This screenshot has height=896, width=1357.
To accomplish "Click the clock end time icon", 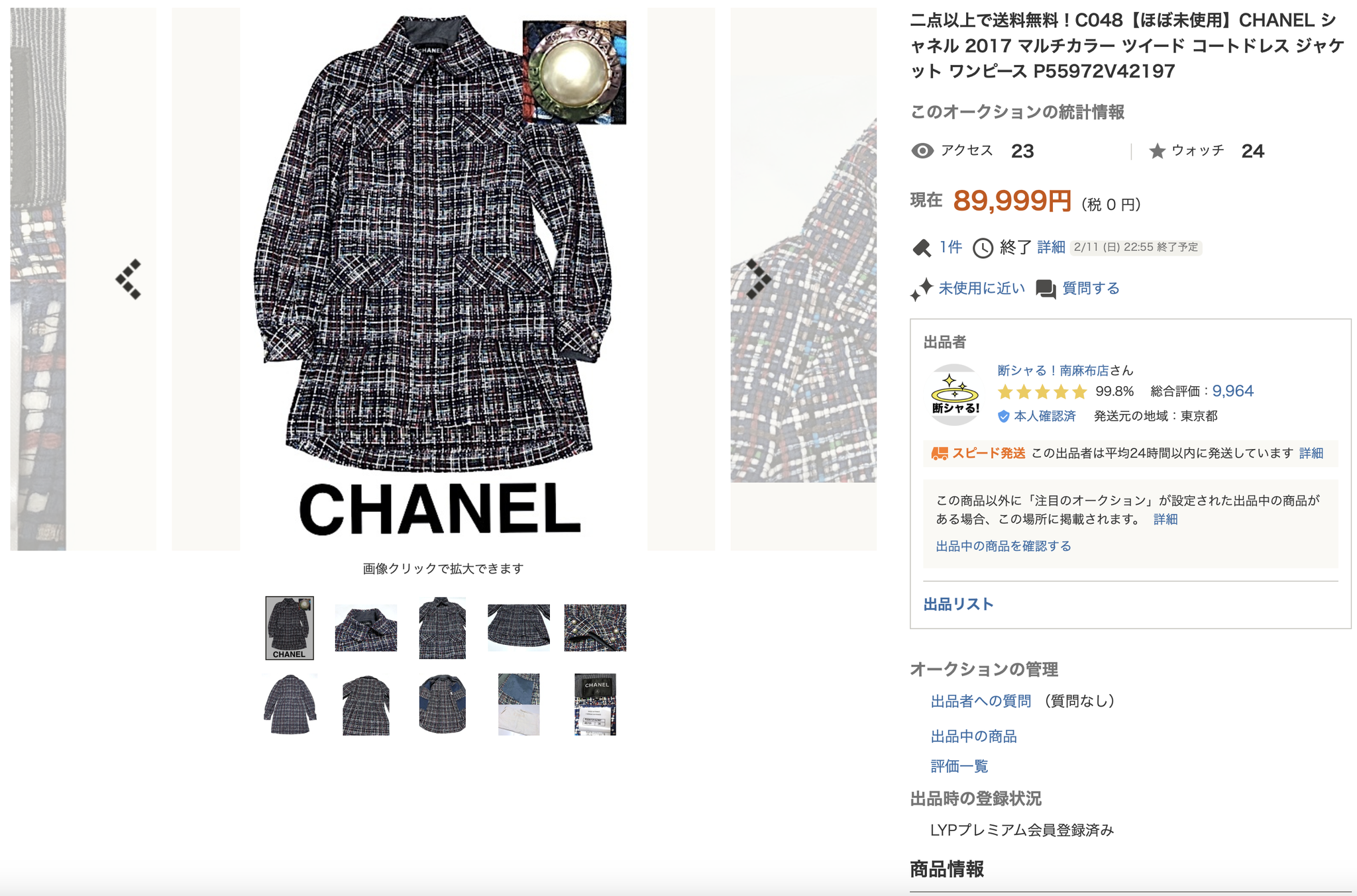I will tap(983, 248).
